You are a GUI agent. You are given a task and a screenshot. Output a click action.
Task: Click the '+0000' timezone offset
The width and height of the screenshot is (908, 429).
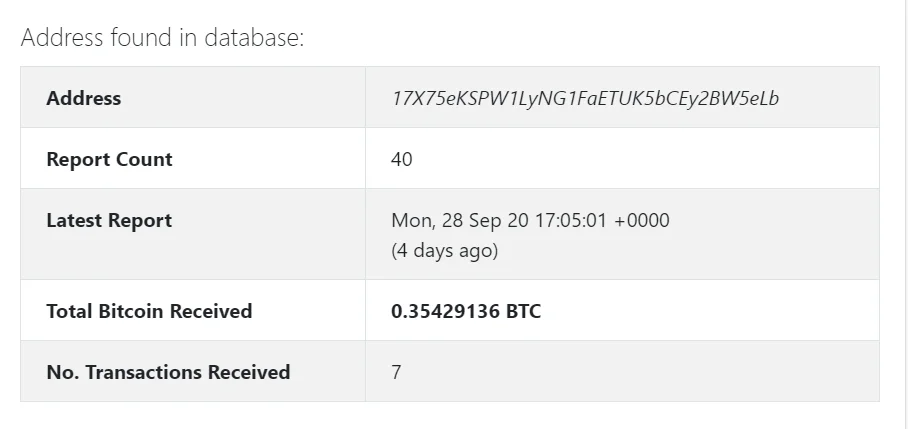tap(641, 220)
